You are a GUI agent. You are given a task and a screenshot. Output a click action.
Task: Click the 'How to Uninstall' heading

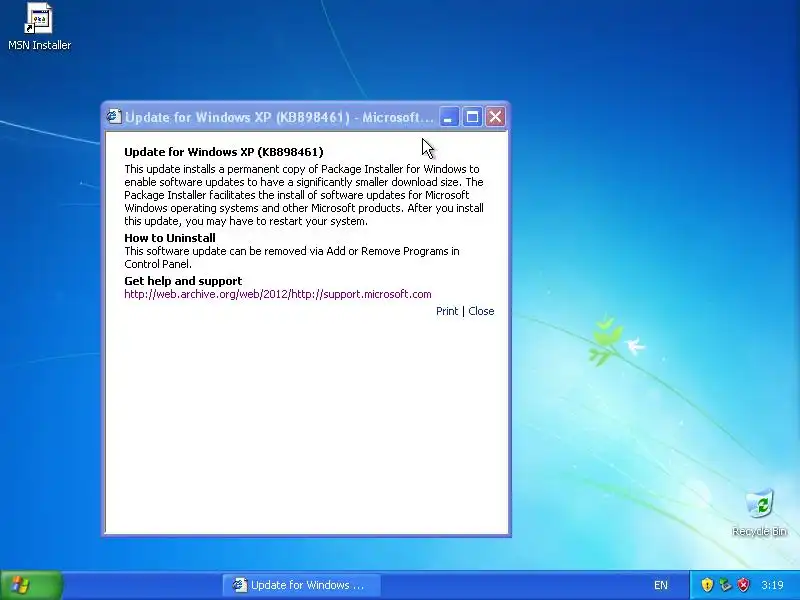click(x=170, y=238)
